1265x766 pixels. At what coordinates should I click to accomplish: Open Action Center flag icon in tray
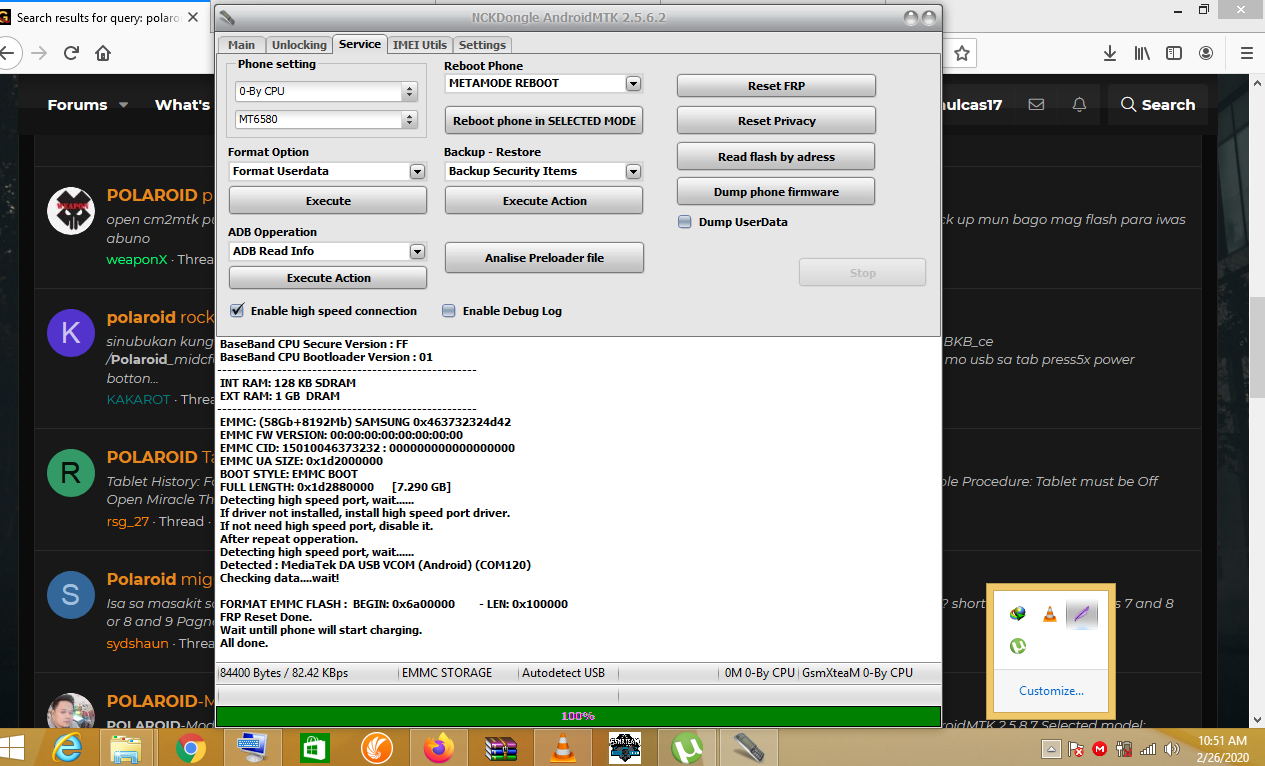tap(1077, 748)
